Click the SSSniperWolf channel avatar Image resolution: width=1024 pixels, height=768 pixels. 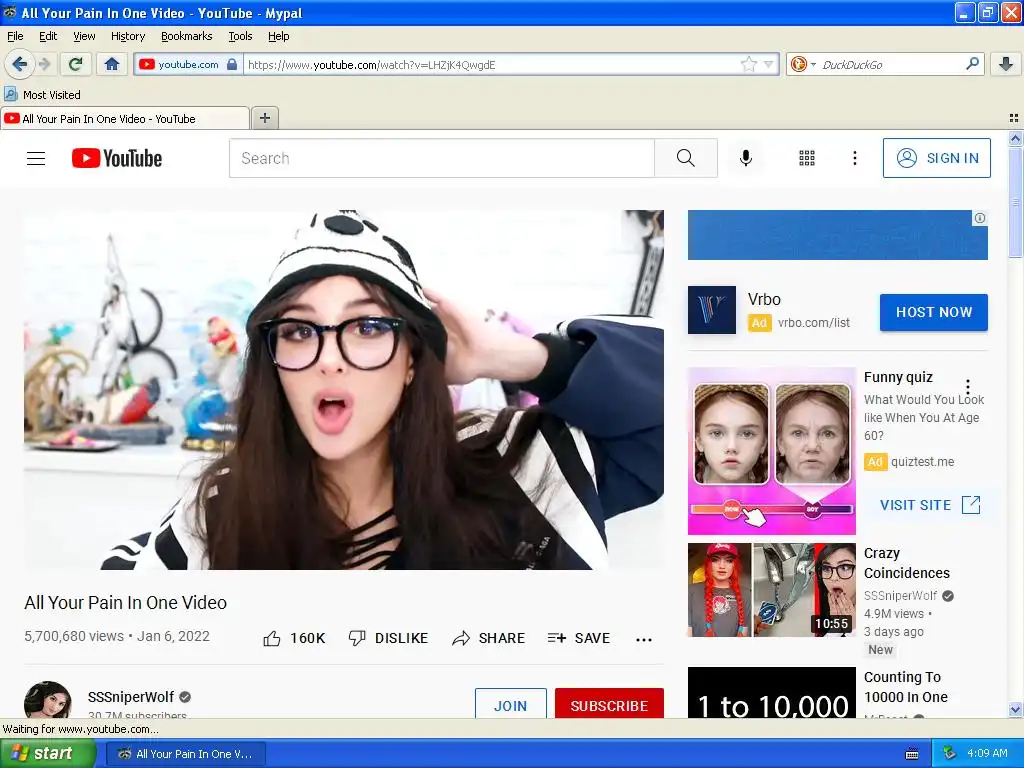tap(48, 701)
